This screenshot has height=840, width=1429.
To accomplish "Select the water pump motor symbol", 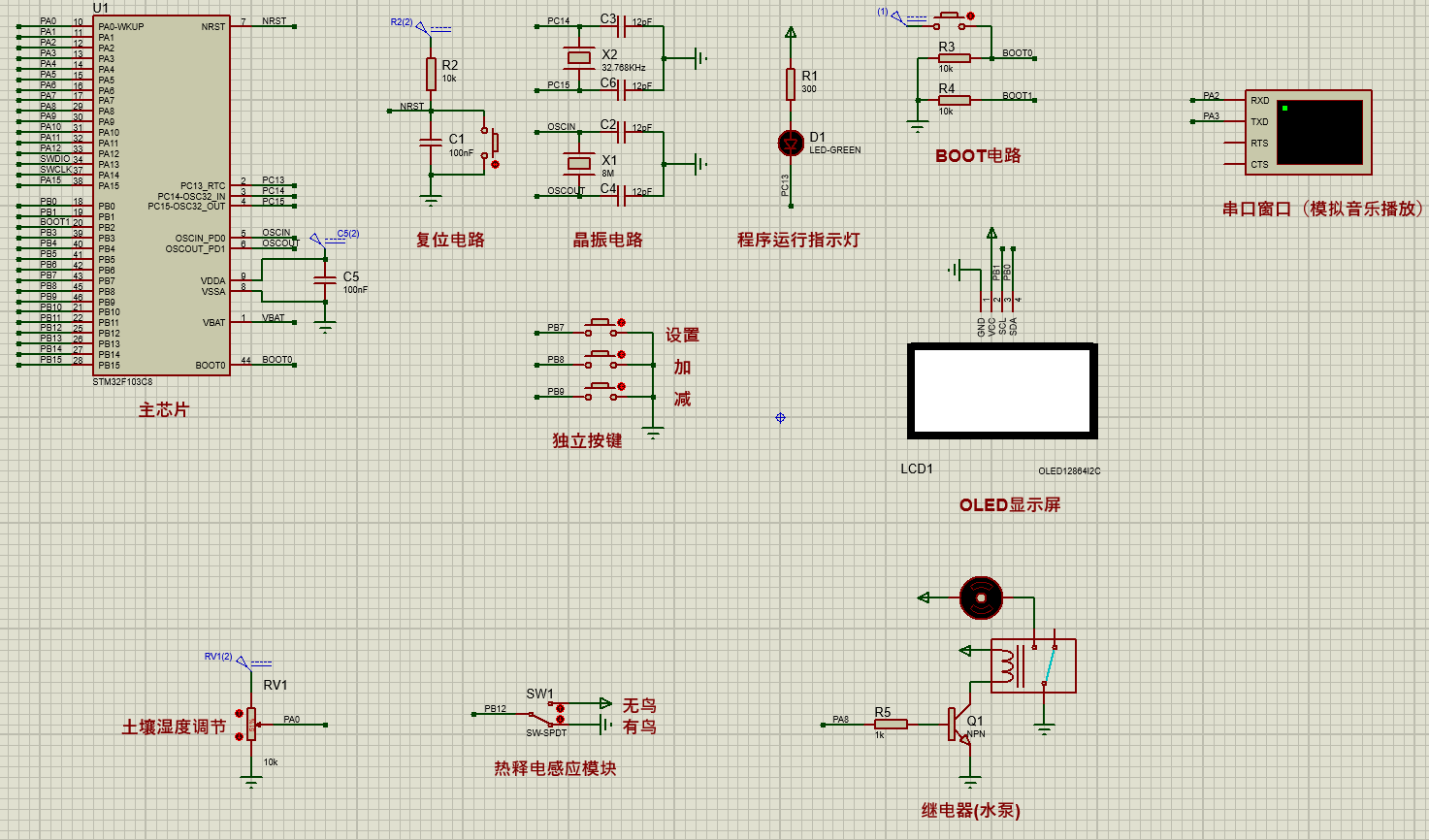I will (x=981, y=598).
